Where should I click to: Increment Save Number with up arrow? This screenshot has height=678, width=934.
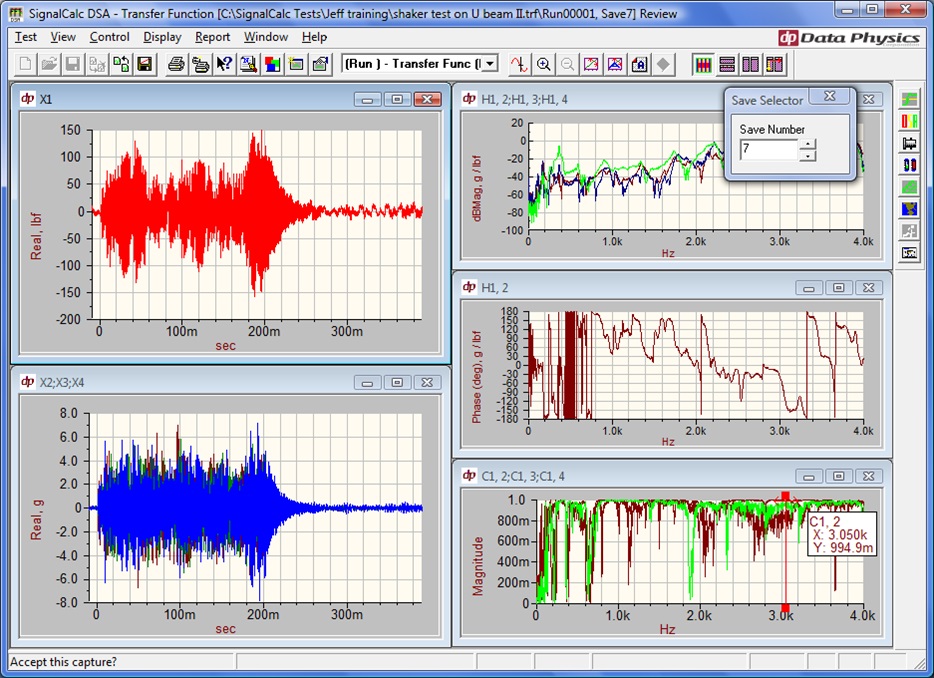pos(807,144)
